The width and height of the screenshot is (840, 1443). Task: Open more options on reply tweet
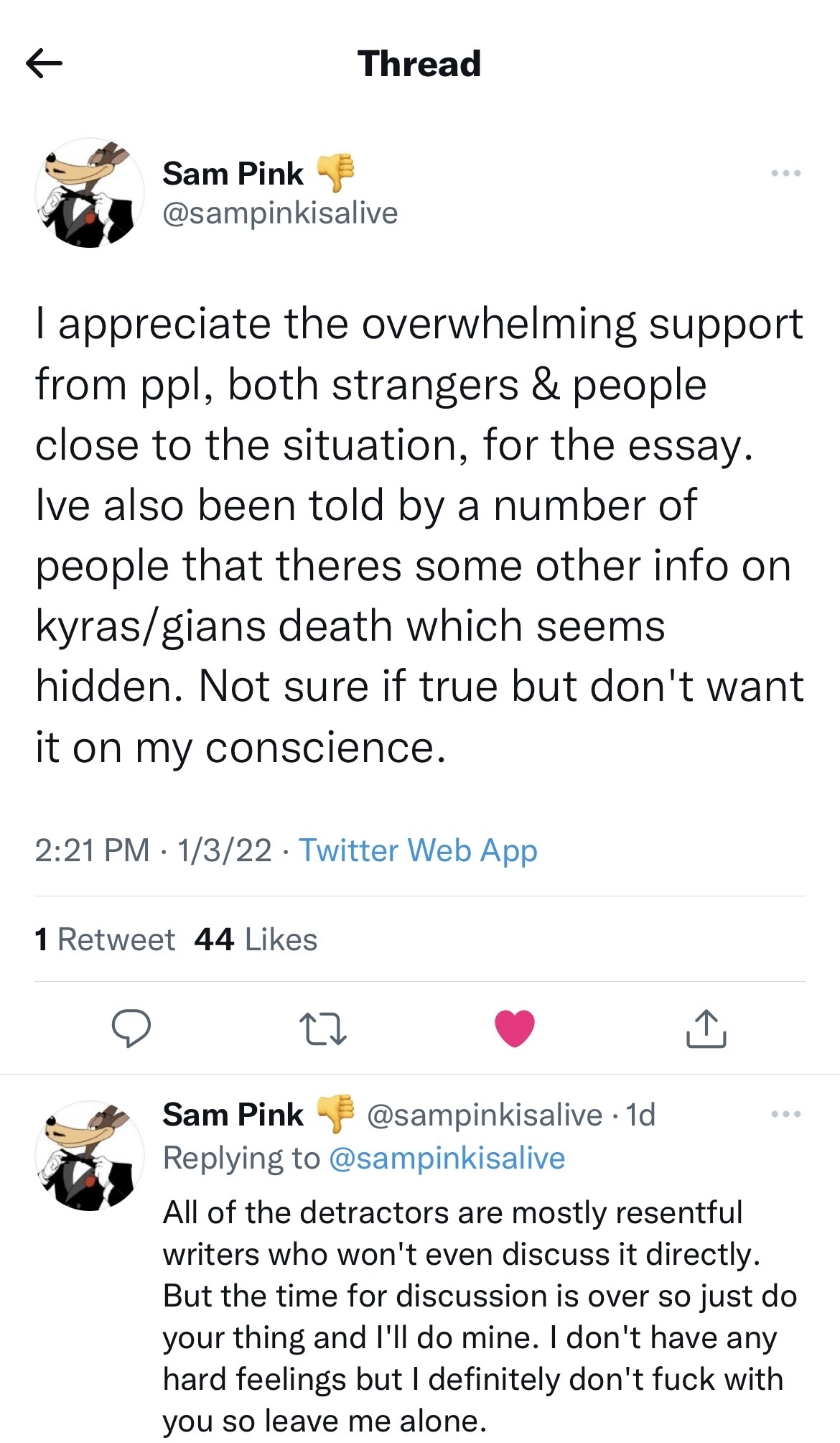click(785, 1114)
